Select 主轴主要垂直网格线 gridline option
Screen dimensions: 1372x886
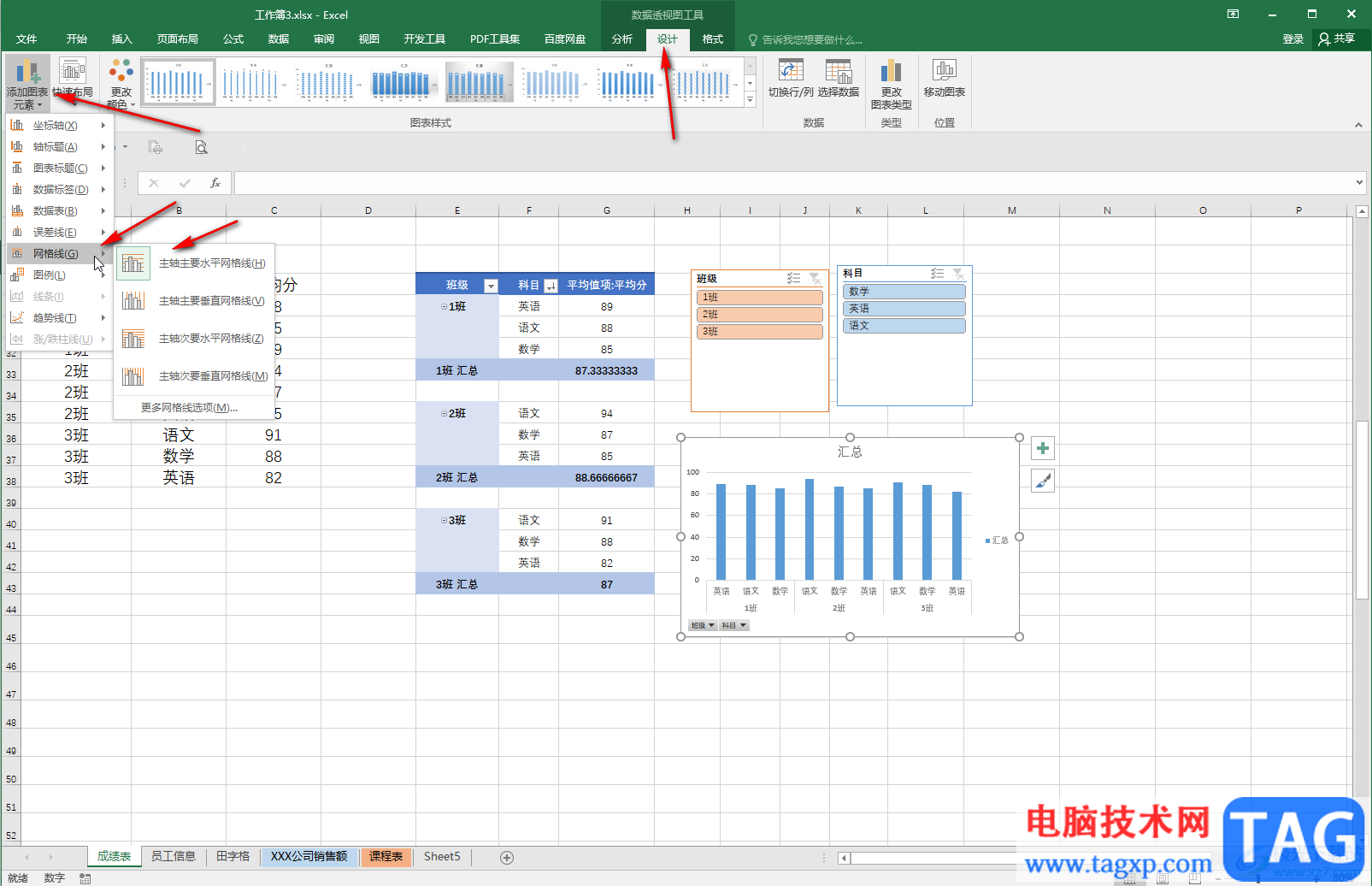point(194,301)
